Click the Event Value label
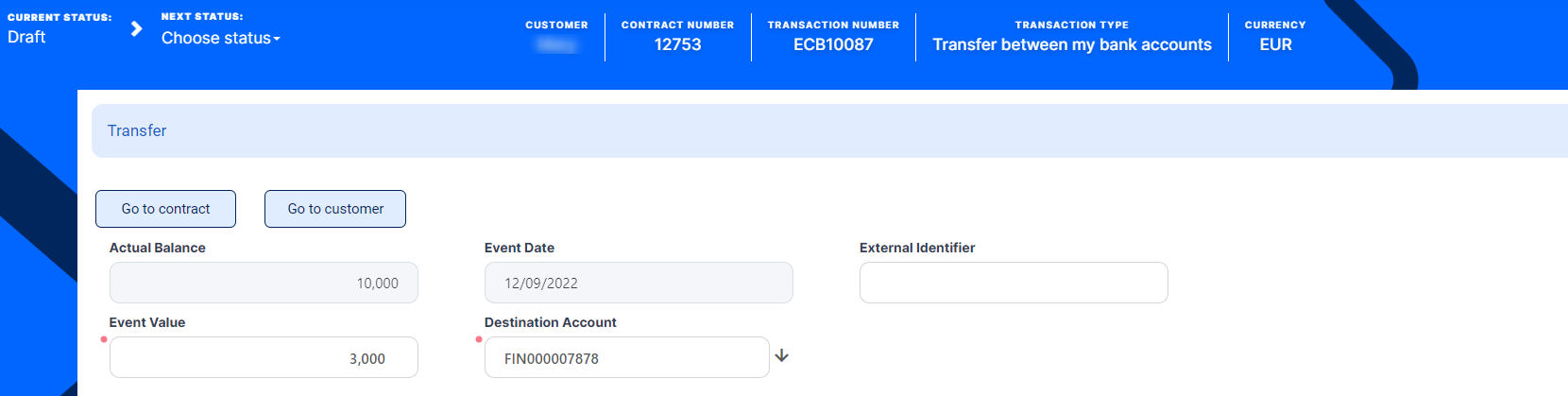This screenshot has height=396, width=1568. click(x=147, y=322)
